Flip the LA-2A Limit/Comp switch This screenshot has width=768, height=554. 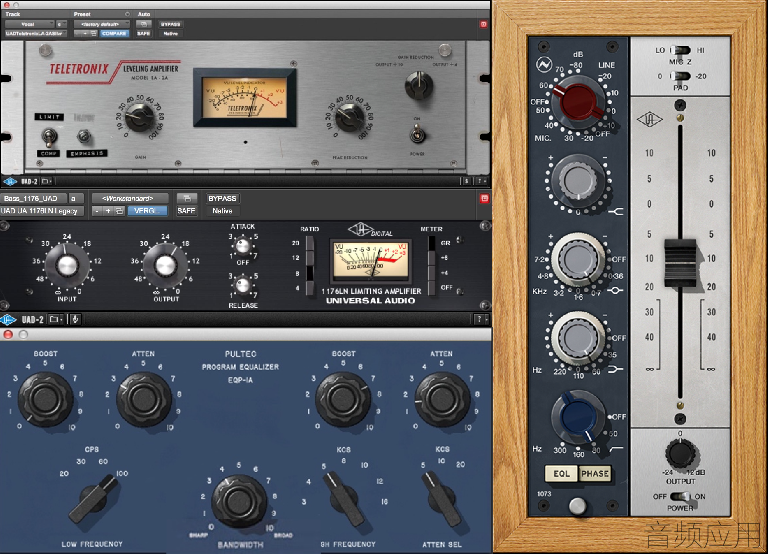tap(49, 136)
